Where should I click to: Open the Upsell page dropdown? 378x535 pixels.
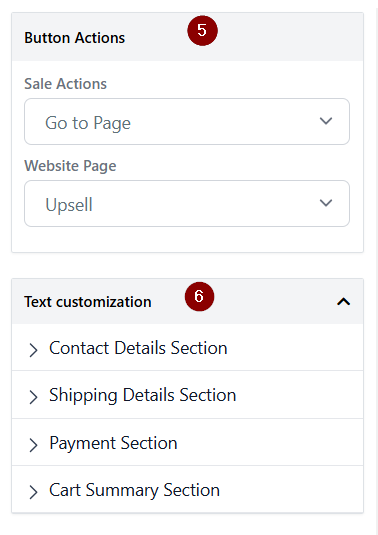[x=187, y=203]
